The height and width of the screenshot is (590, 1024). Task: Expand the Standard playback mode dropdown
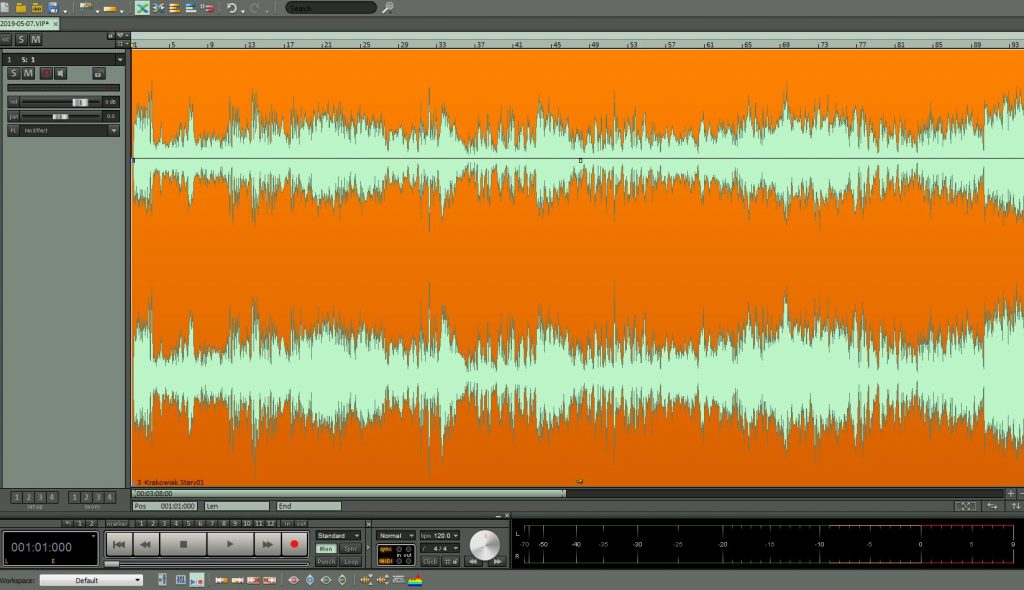click(x=338, y=535)
